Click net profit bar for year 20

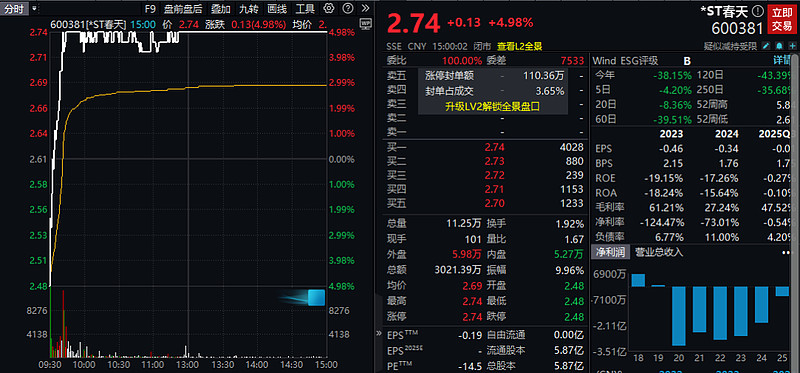(679, 316)
